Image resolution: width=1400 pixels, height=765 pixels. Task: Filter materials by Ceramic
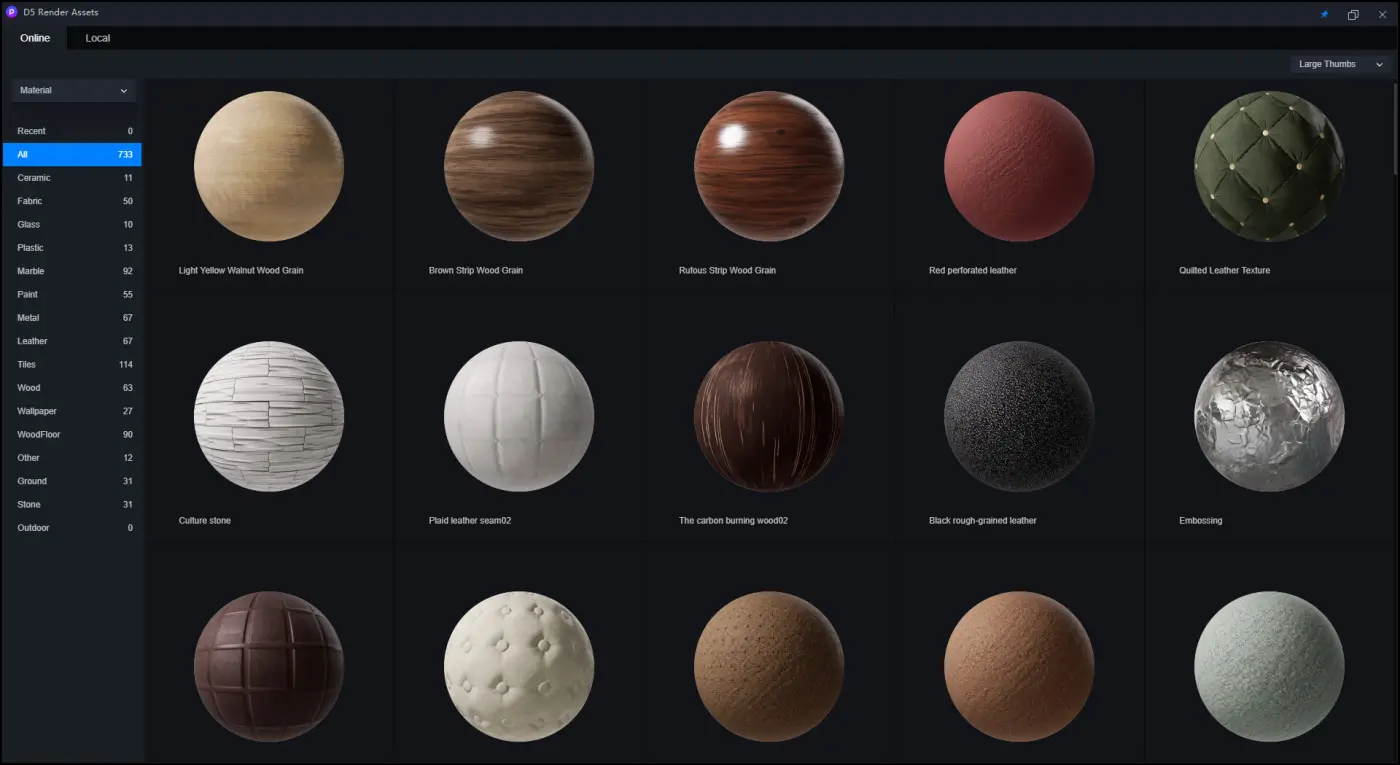click(72, 178)
